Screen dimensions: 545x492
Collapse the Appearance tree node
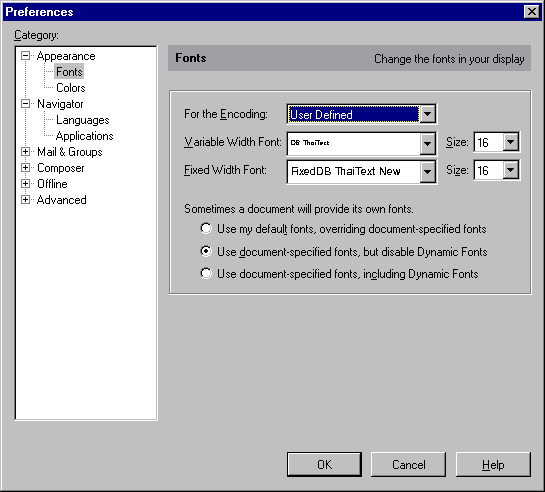(25, 56)
